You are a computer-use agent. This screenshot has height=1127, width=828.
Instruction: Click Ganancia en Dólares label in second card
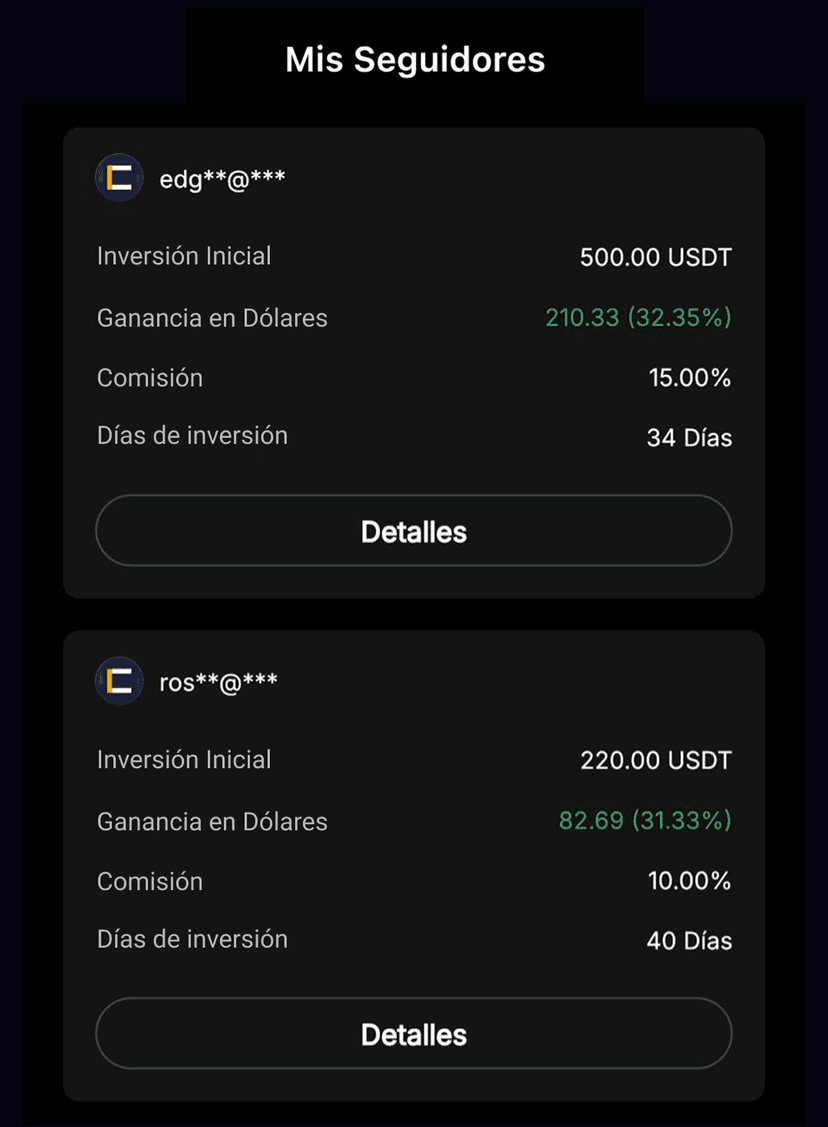[x=212, y=822]
